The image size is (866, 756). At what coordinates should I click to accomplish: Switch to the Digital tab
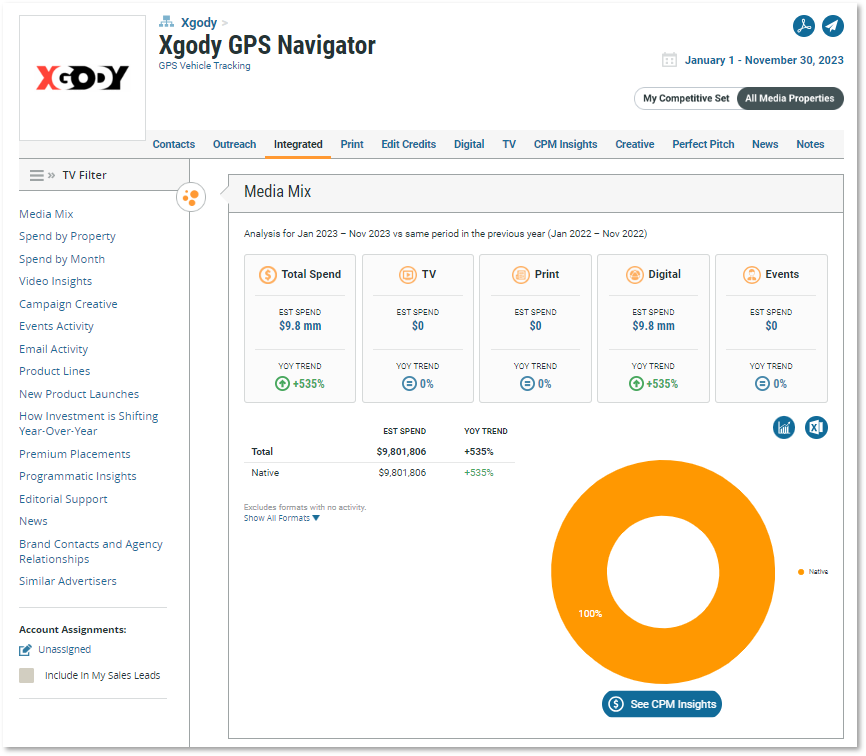pyautogui.click(x=469, y=144)
